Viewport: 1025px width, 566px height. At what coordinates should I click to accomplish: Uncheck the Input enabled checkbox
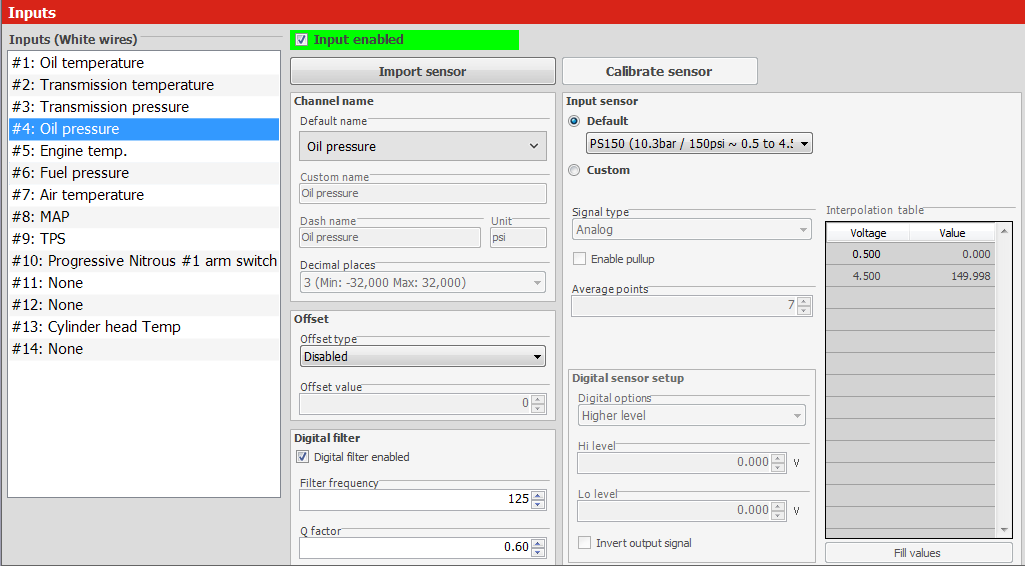tap(302, 40)
